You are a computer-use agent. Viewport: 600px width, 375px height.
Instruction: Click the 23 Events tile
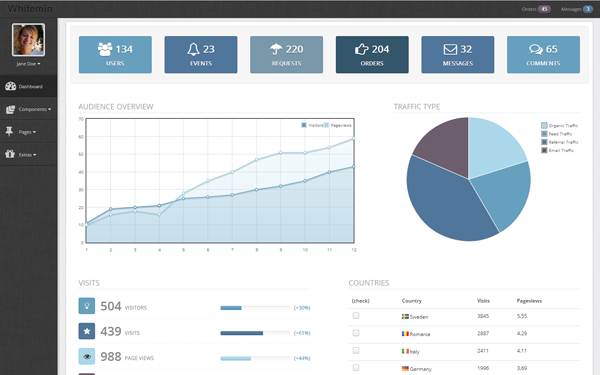click(x=201, y=55)
